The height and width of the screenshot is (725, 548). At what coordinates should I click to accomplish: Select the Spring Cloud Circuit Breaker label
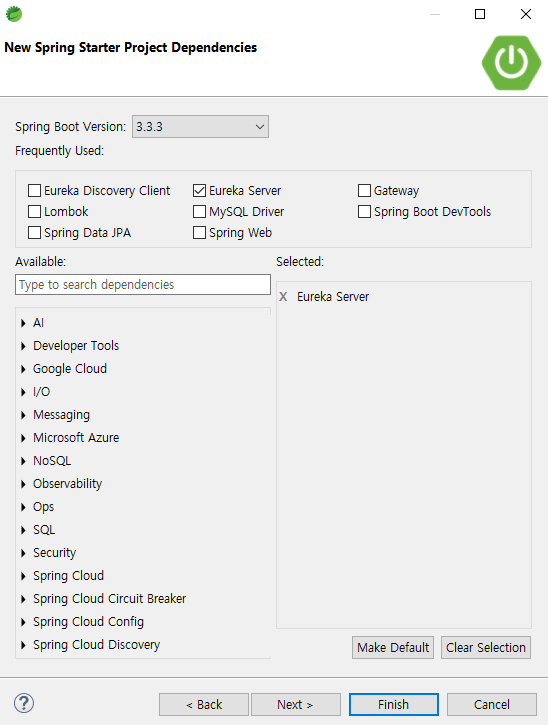(x=110, y=599)
